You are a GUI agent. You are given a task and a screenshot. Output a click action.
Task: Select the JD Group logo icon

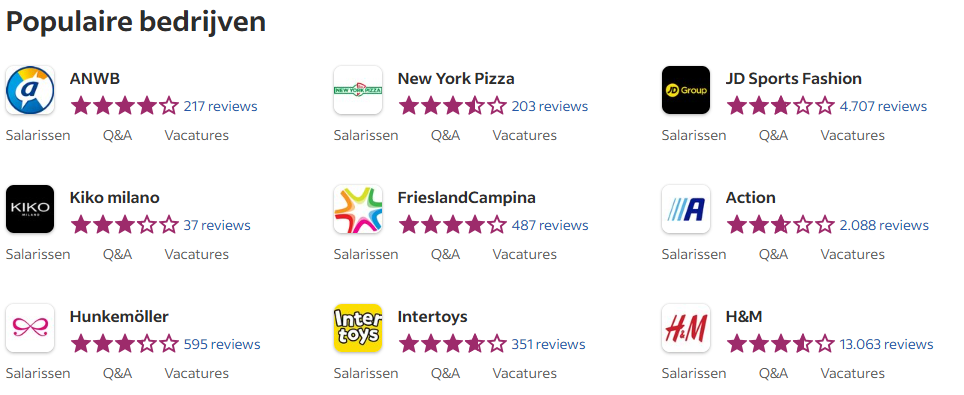[x=686, y=90]
